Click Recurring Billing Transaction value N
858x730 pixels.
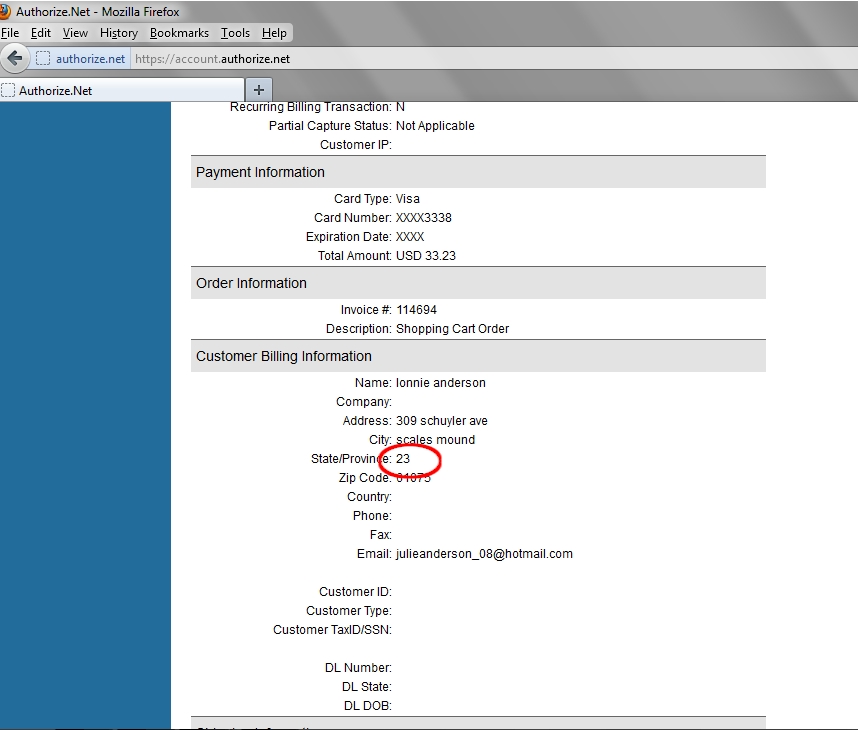click(400, 107)
